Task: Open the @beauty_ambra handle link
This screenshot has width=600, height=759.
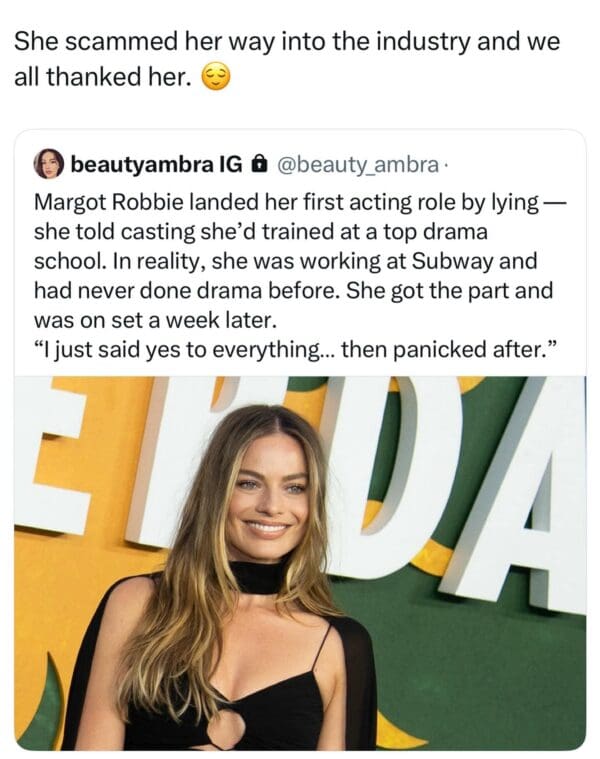Action: [355, 161]
